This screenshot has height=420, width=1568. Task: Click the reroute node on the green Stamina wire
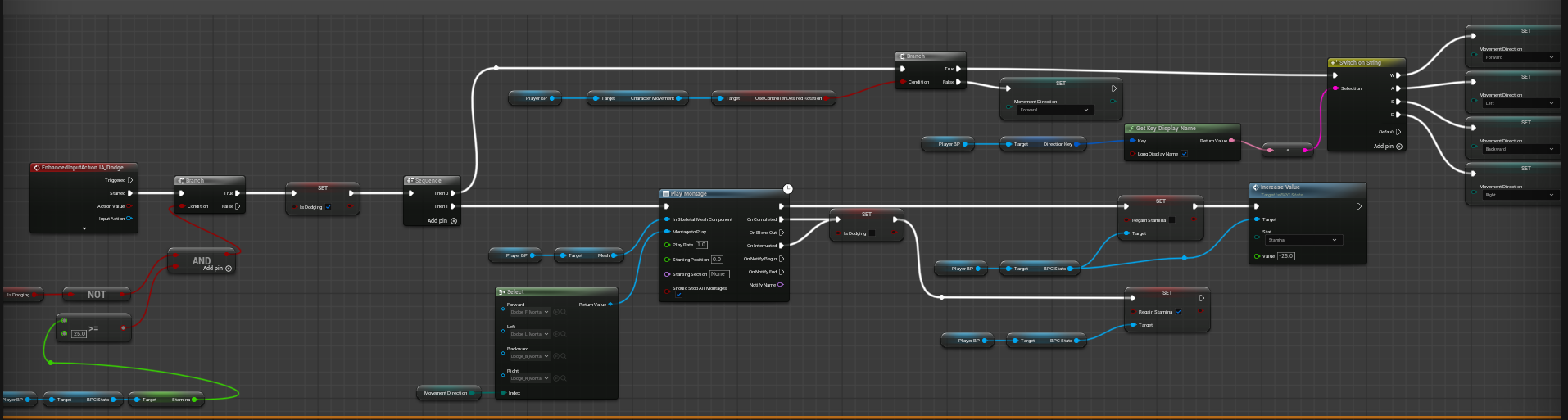[x=51, y=363]
